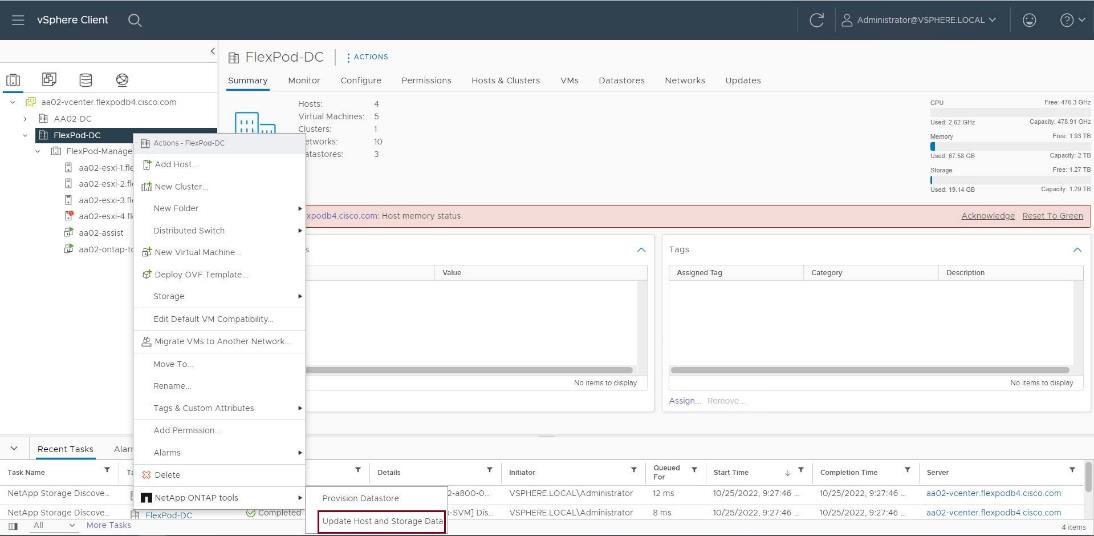1094x536 pixels.
Task: Open Tags & Custom Attributes submenu
Action: (x=219, y=408)
